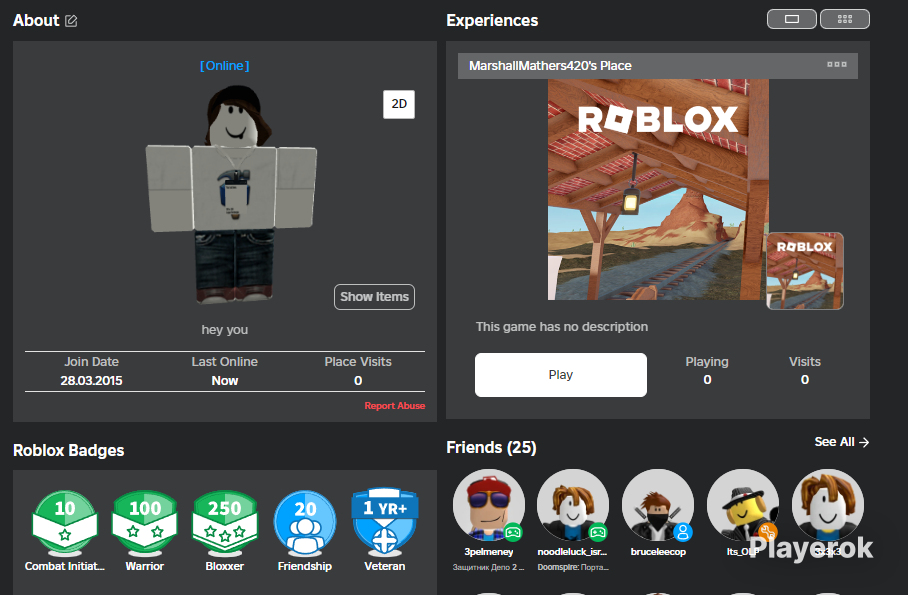The image size is (908, 595).
Task: Click 3pelmeney username label
Action: point(489,552)
